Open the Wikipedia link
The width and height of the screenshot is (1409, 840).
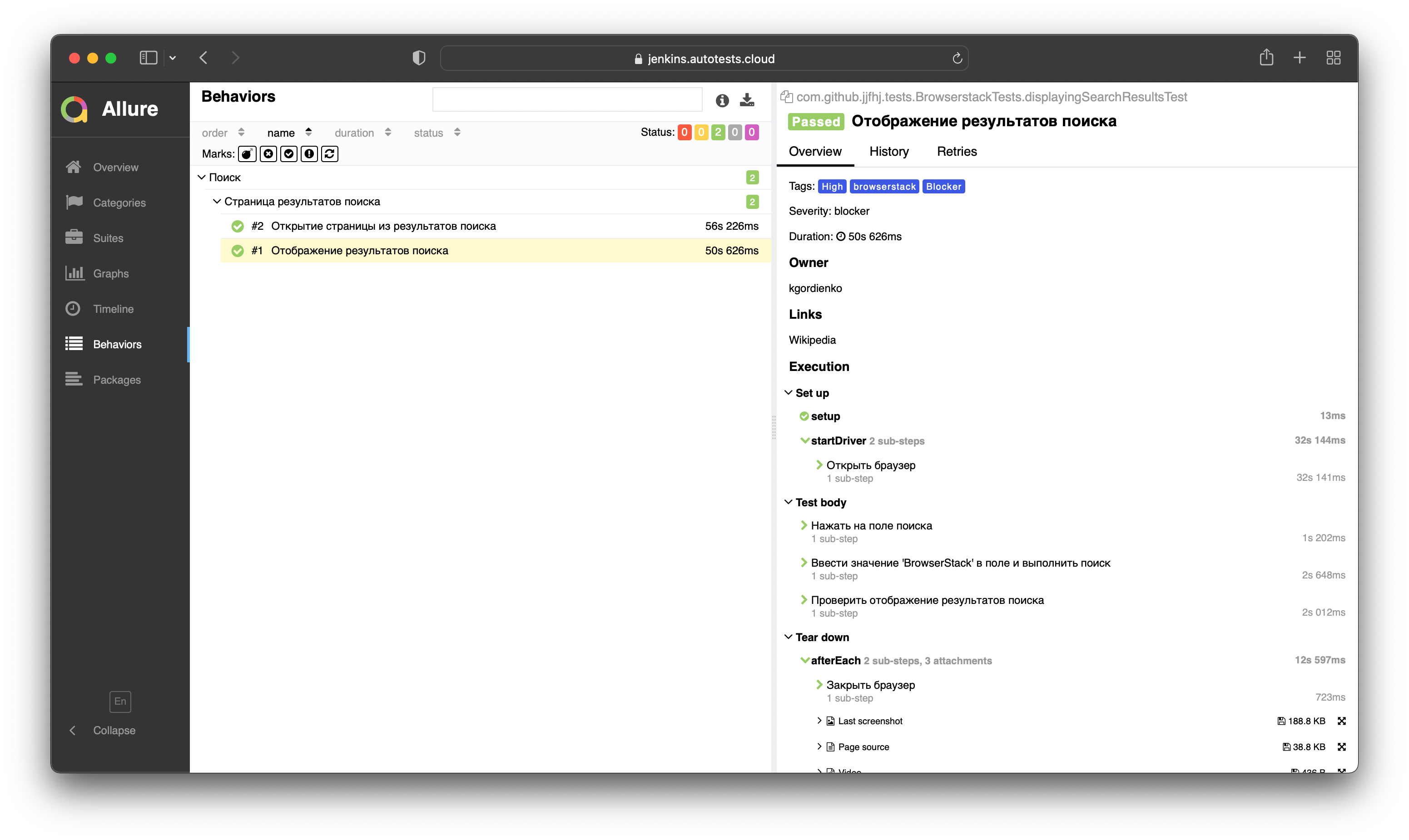click(812, 340)
